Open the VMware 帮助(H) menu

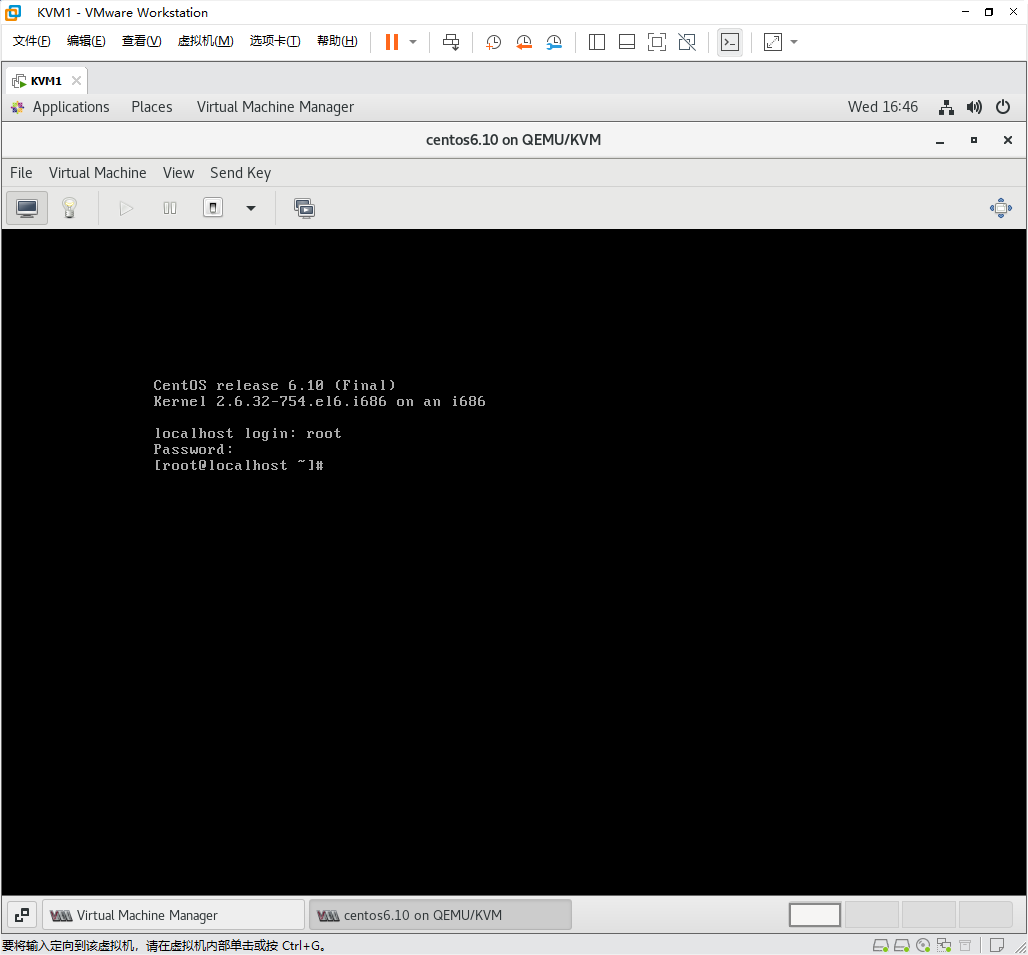pos(337,41)
